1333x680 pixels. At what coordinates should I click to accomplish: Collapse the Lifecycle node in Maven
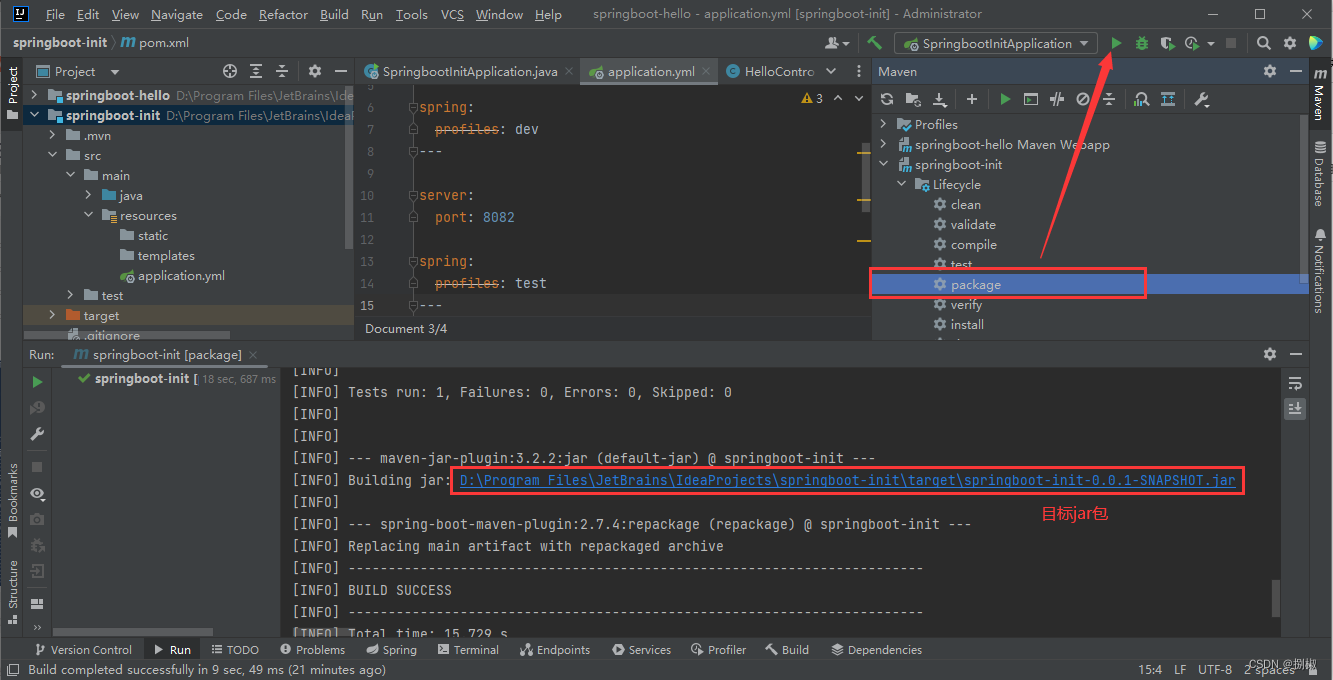901,184
